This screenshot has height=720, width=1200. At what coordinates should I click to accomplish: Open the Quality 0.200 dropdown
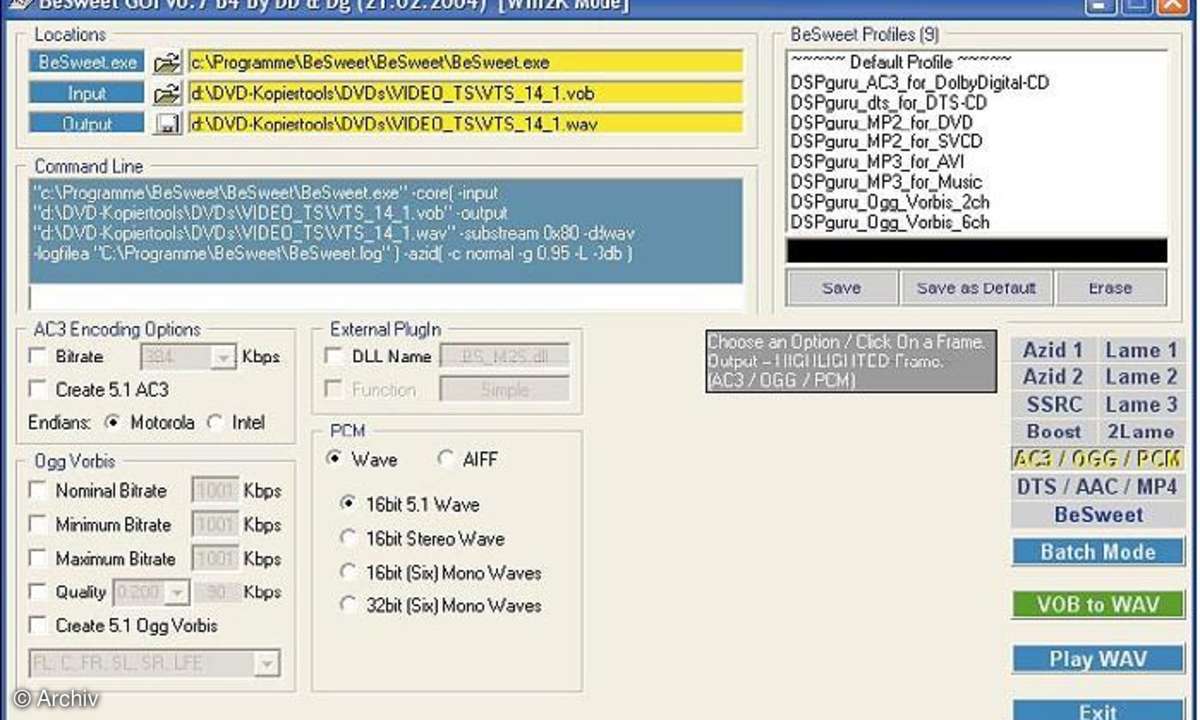(177, 593)
